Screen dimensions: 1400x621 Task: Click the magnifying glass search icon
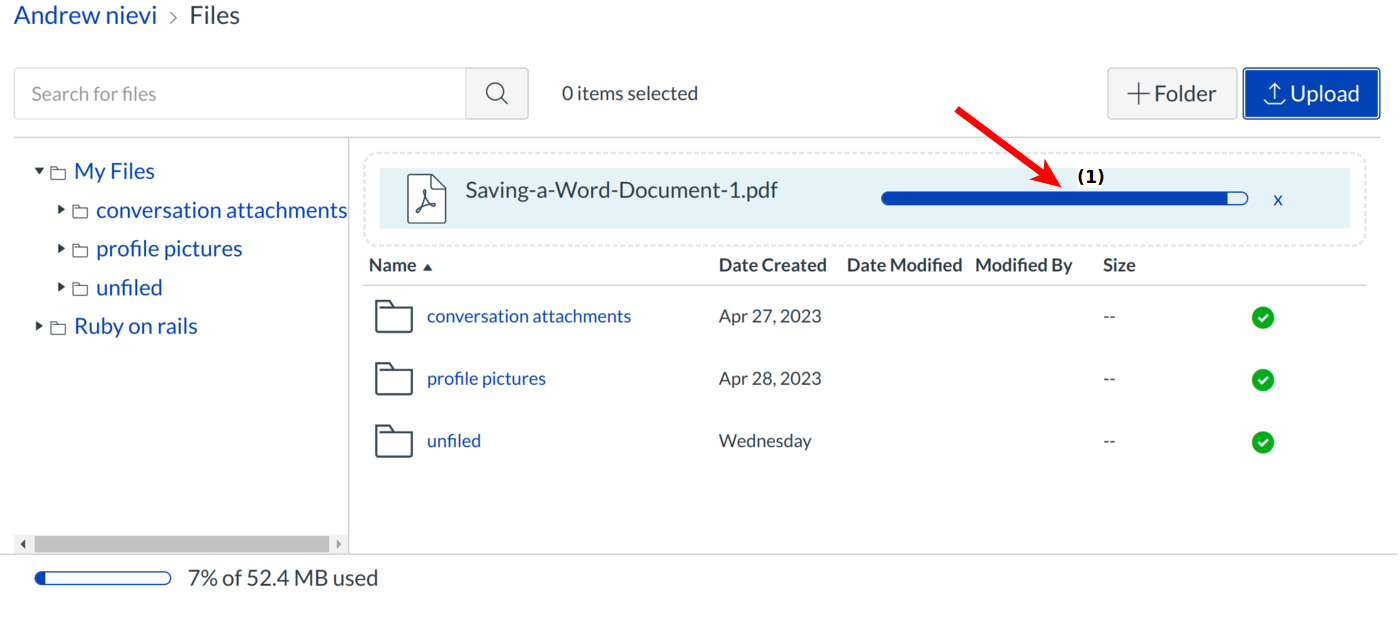point(496,94)
